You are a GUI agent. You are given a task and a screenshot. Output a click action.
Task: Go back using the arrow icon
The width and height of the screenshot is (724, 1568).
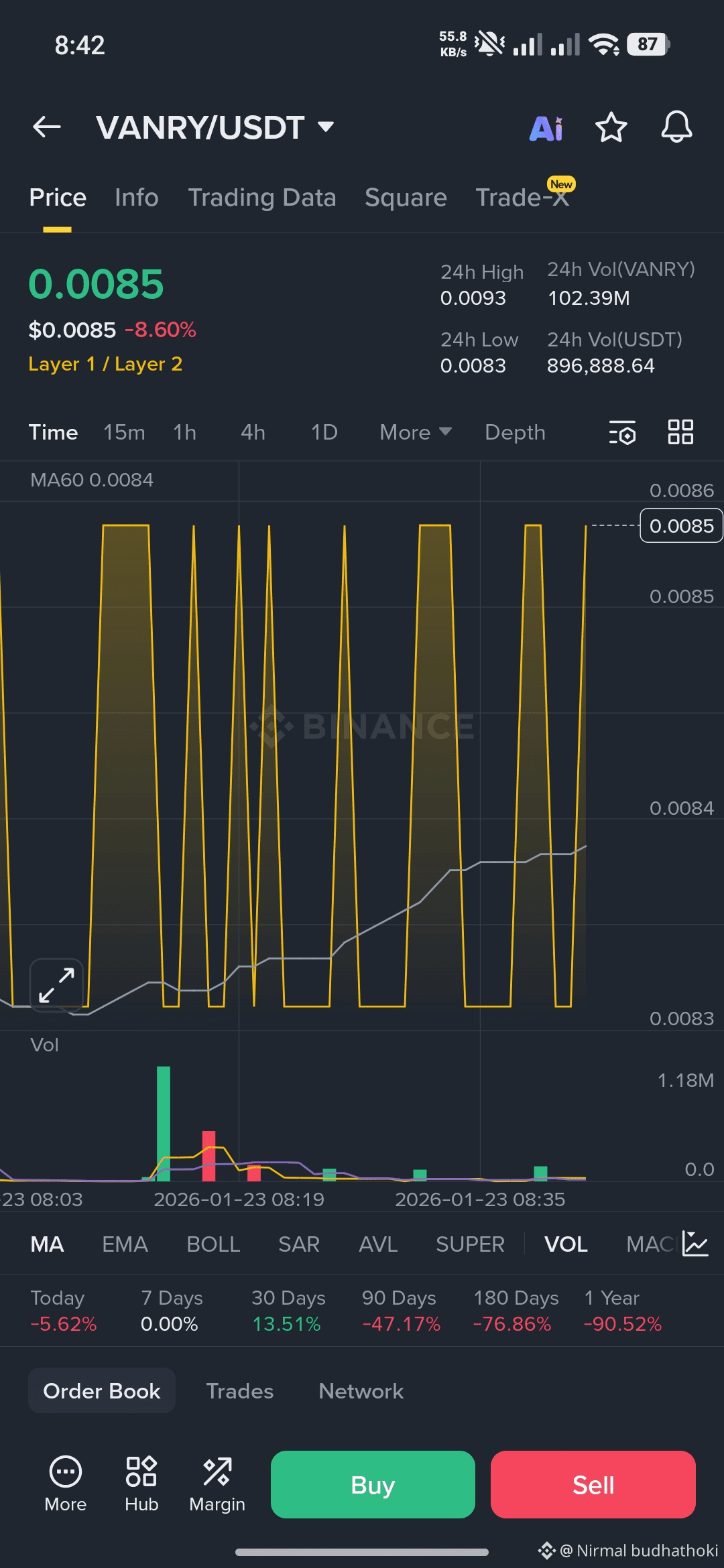(47, 127)
